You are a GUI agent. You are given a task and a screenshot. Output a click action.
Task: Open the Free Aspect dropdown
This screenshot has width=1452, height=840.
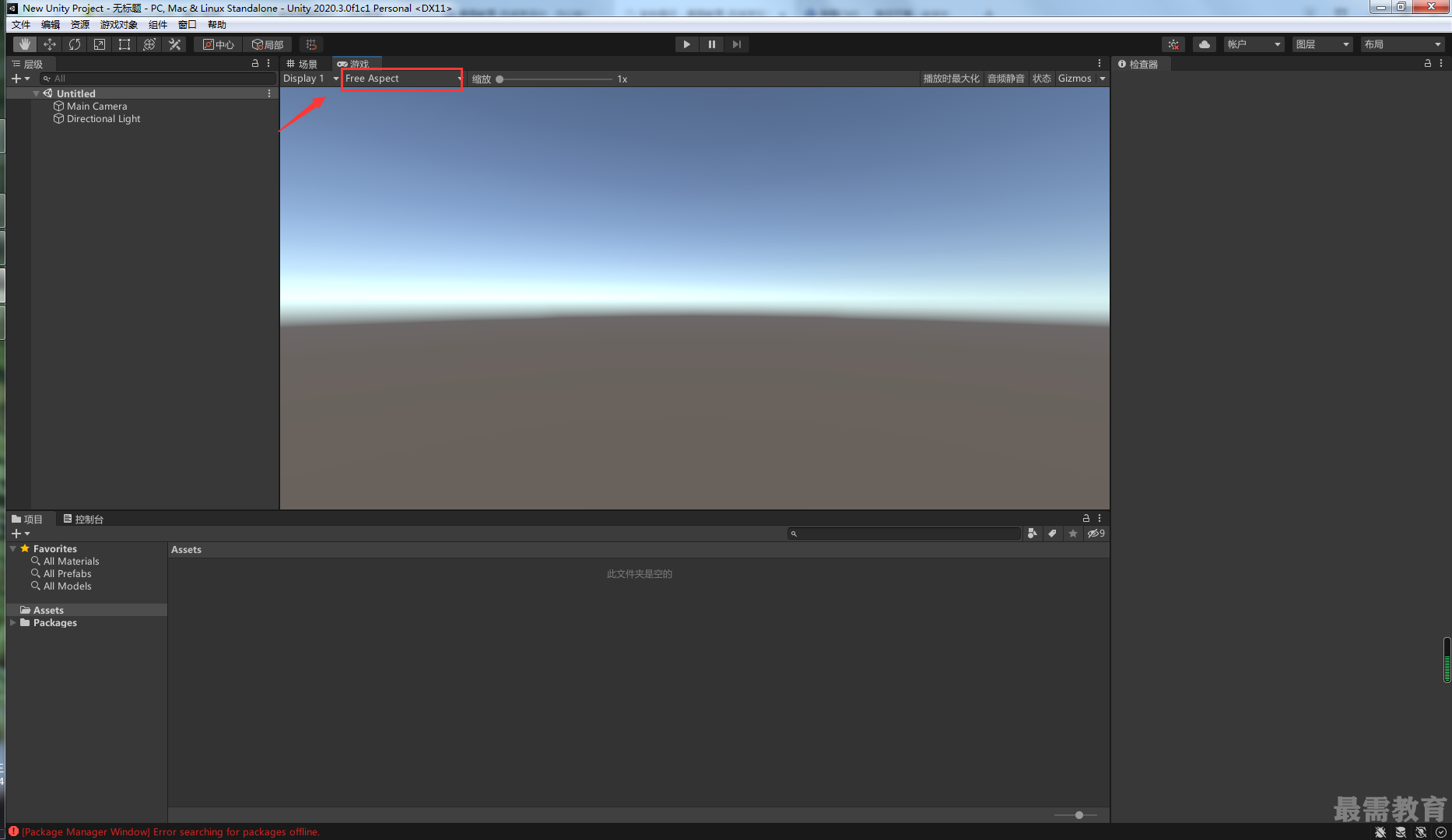click(402, 79)
